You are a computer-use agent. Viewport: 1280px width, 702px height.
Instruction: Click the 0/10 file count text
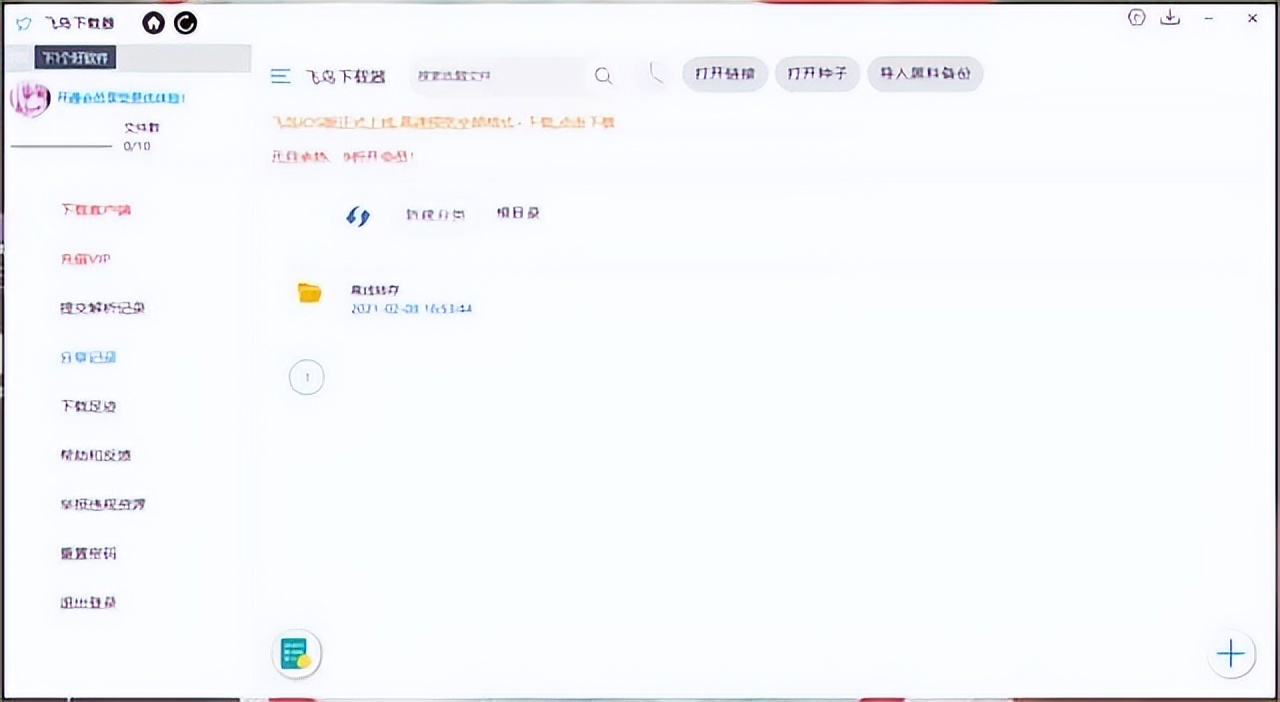(x=137, y=146)
